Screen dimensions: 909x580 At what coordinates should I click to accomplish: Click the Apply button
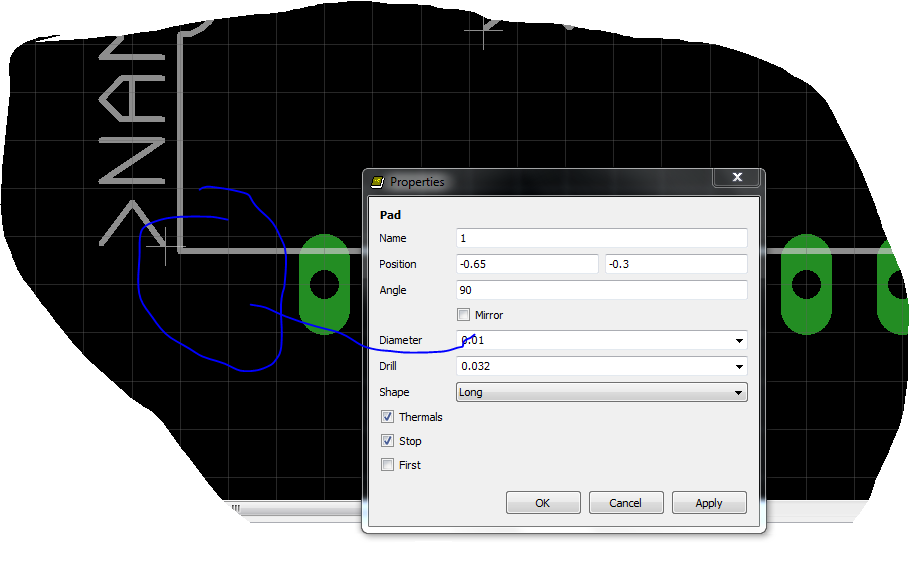[709, 503]
